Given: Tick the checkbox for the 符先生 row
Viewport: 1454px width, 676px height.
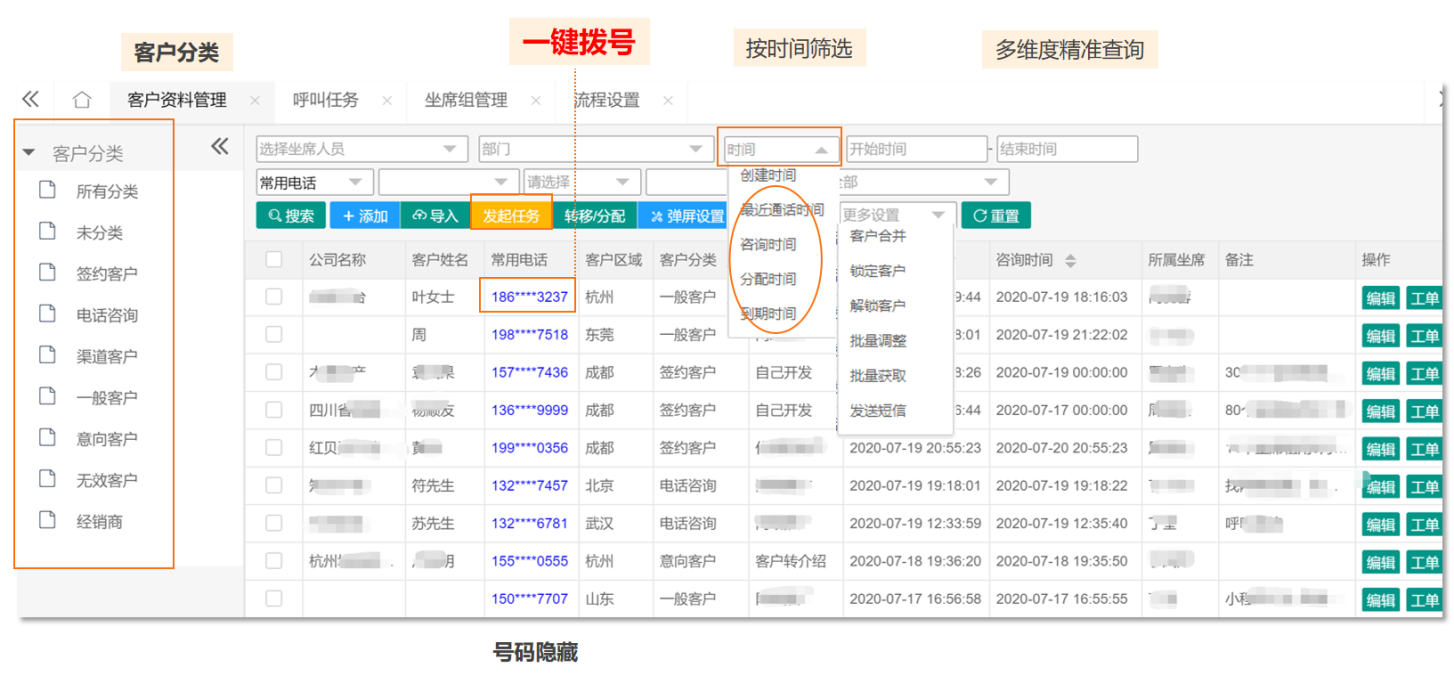Looking at the screenshot, I should point(273,485).
